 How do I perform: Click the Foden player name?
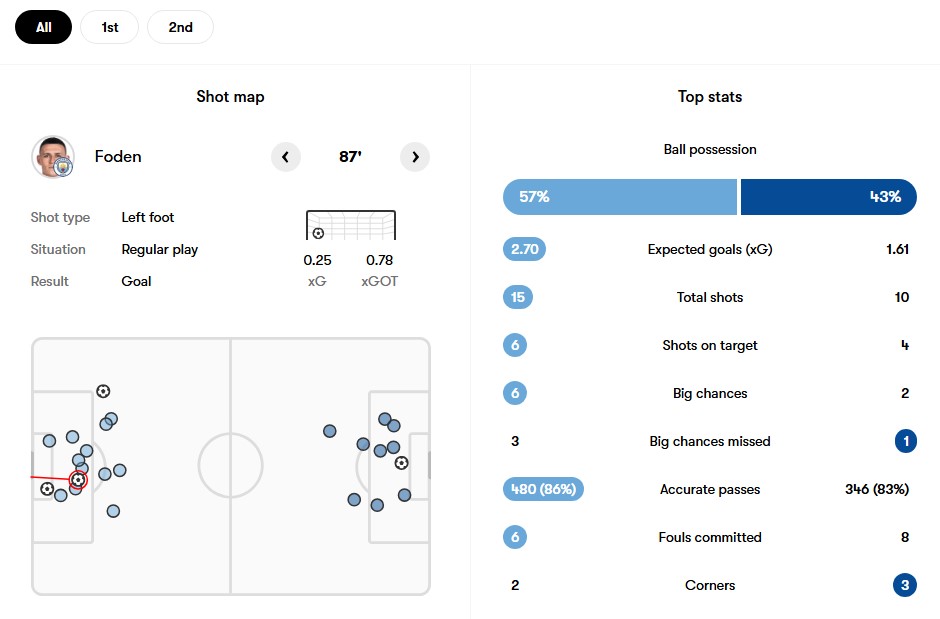pos(118,156)
